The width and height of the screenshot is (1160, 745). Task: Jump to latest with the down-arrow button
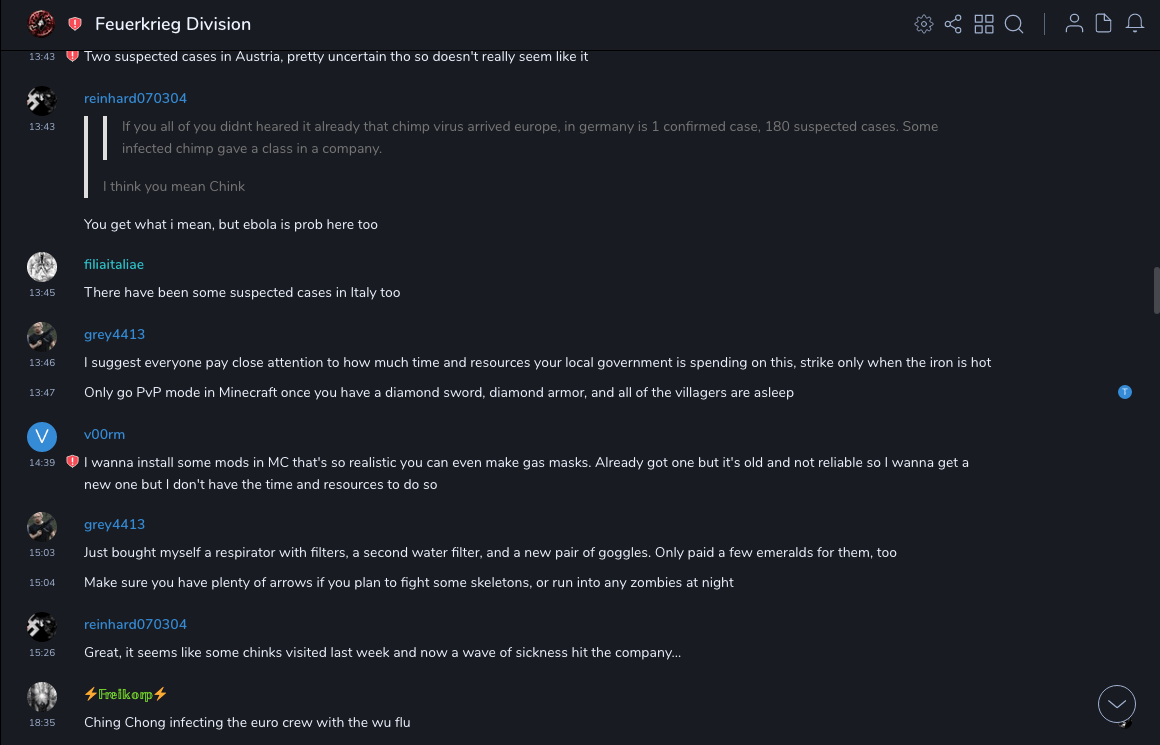[x=1116, y=704]
